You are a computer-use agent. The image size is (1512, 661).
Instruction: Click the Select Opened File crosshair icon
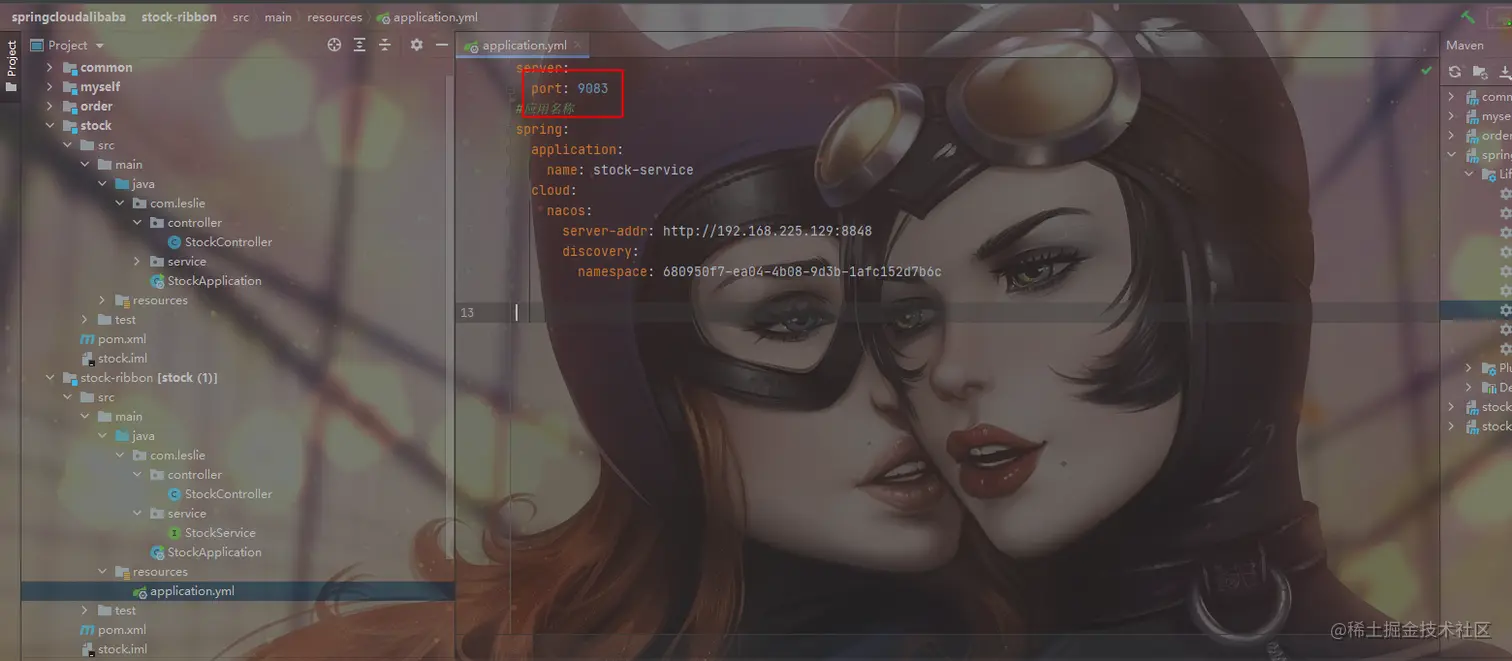tap(334, 45)
